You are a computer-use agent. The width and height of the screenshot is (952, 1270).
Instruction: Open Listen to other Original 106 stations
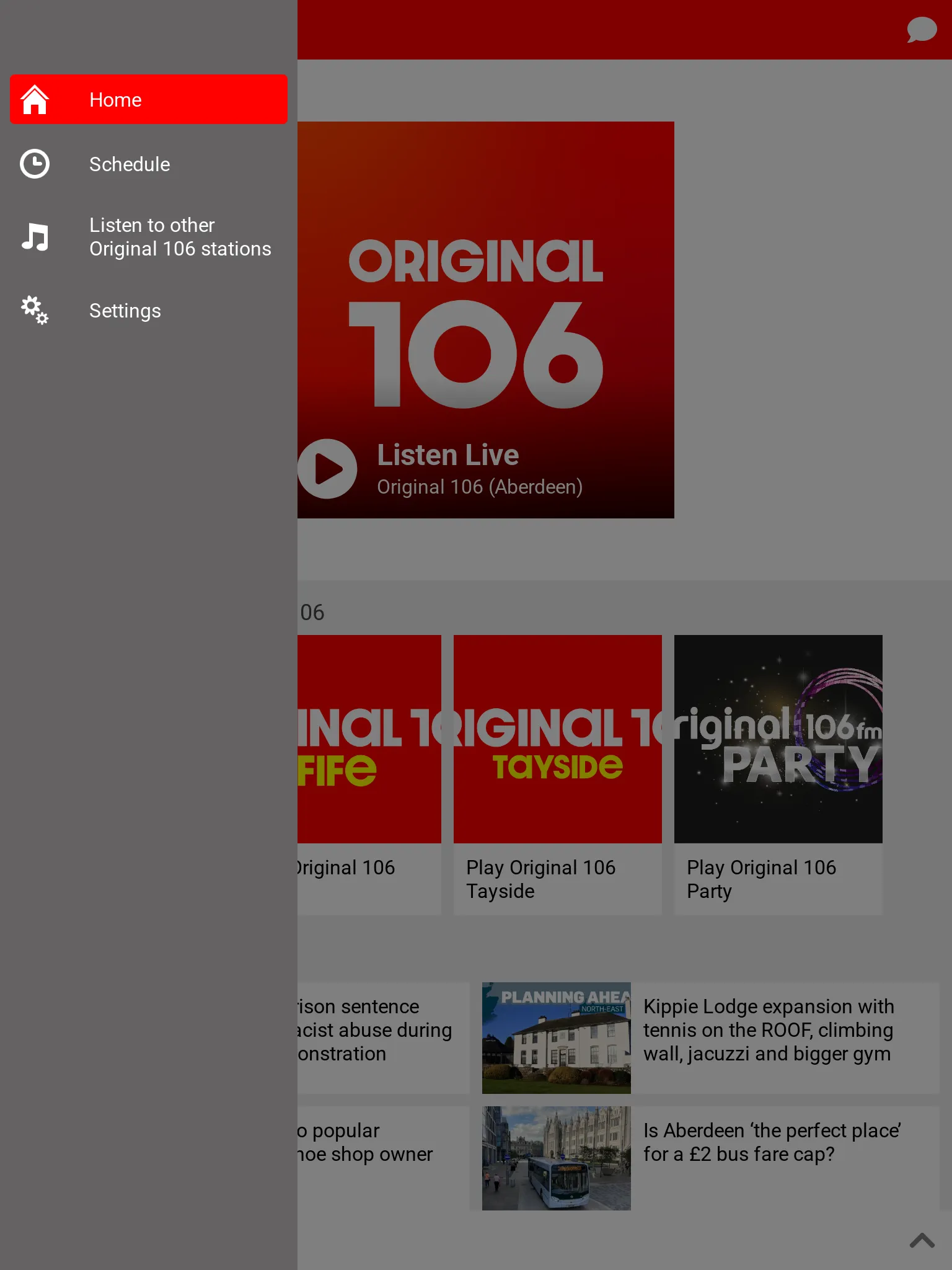[x=149, y=237]
